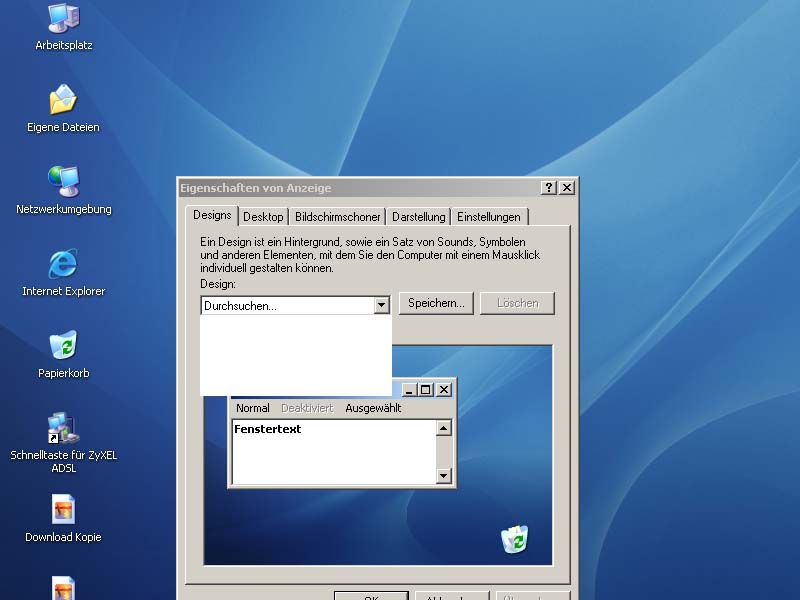The width and height of the screenshot is (800, 600).
Task: Open the Arbeitsplatz desktop icon
Action: tap(63, 19)
